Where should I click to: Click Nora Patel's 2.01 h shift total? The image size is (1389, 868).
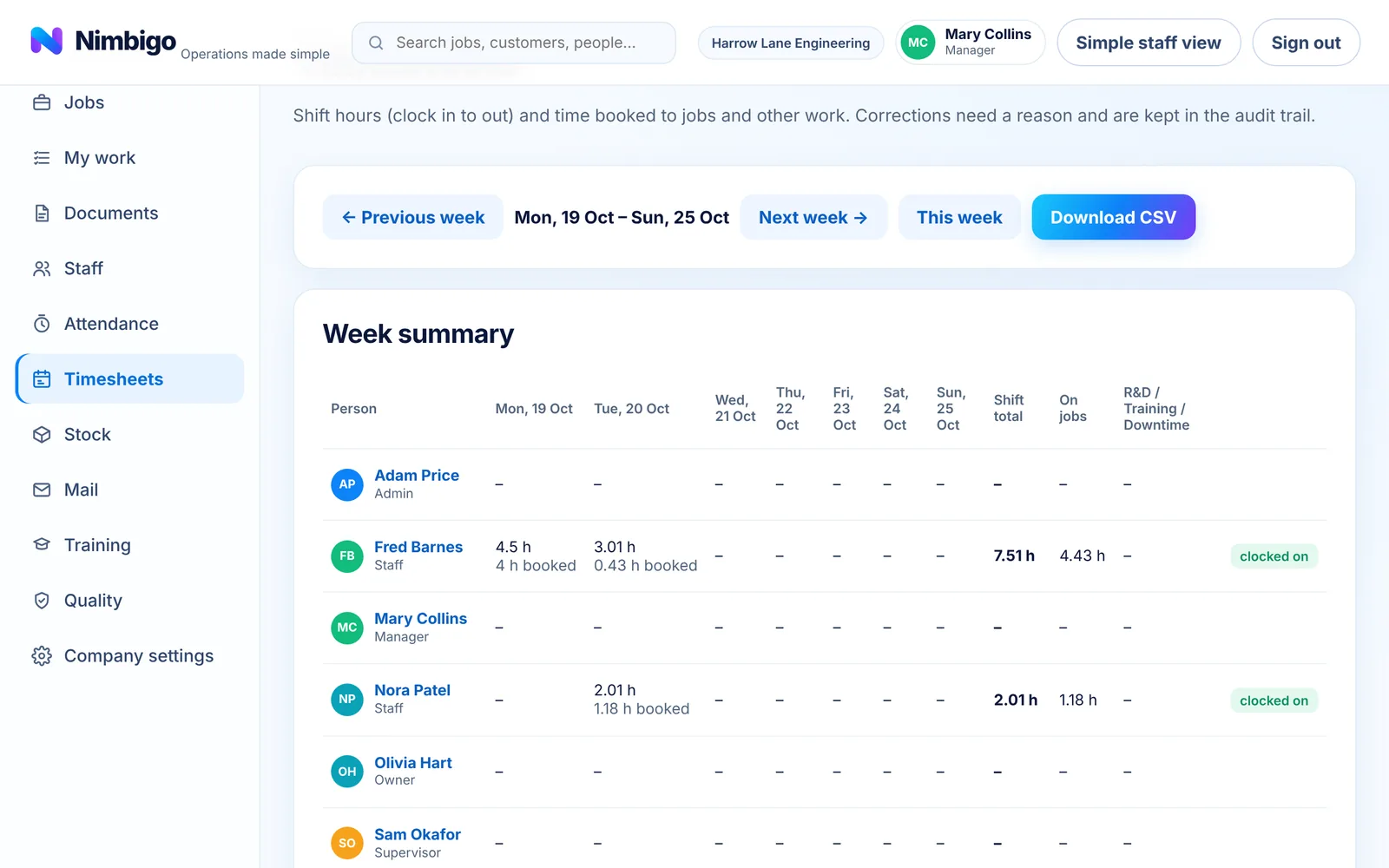tap(1016, 700)
